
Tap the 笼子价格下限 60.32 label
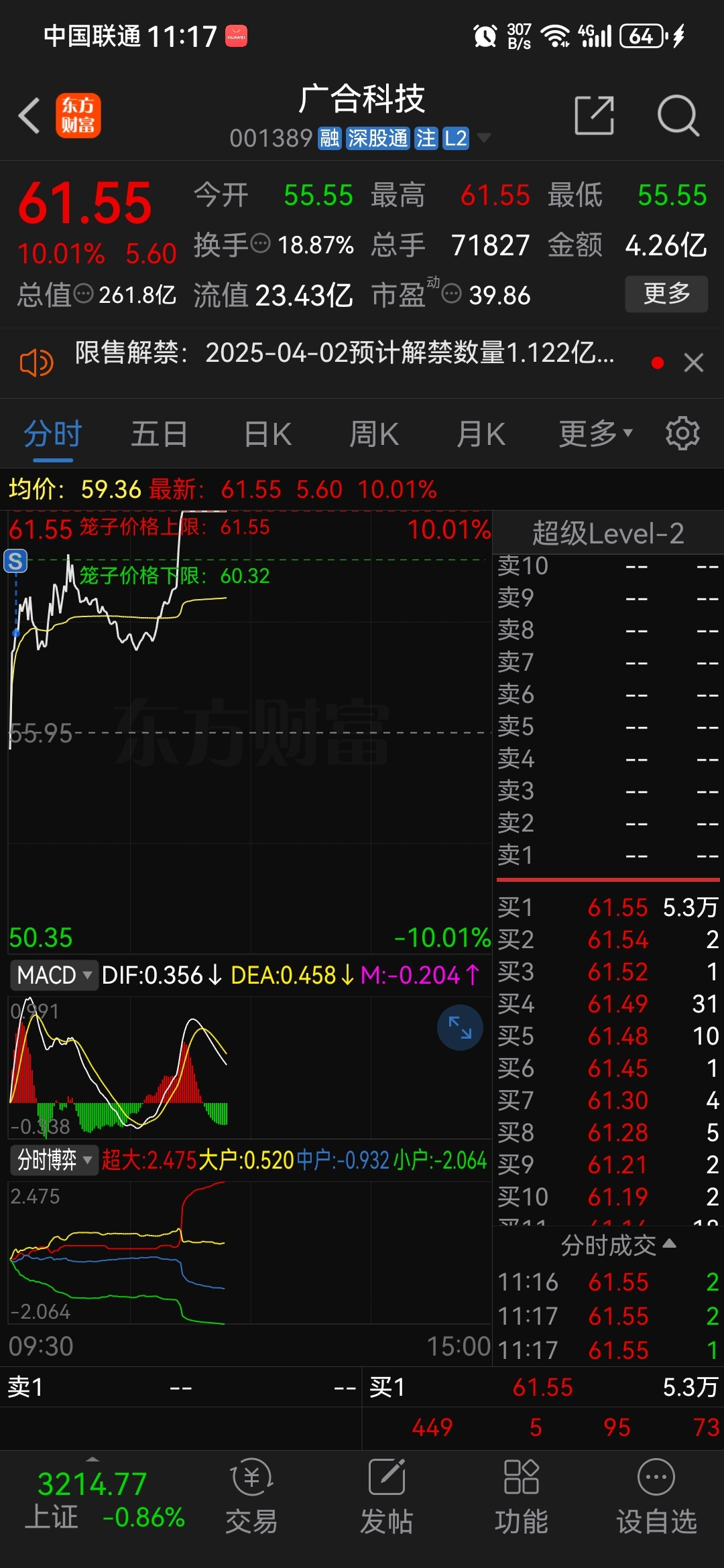[174, 575]
